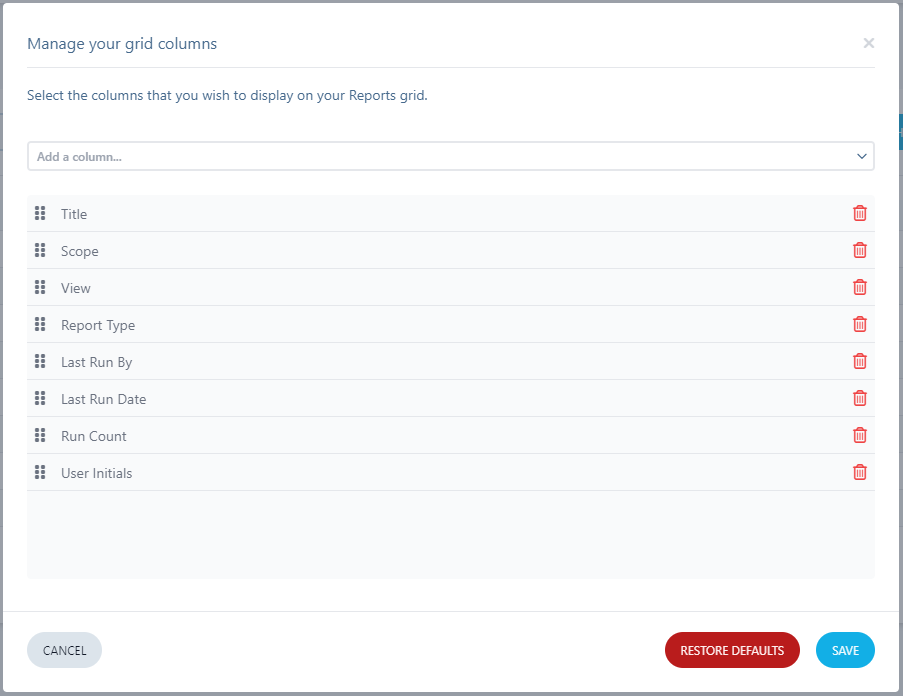Click the trash icon for View row
The height and width of the screenshot is (696, 903).
coord(859,287)
